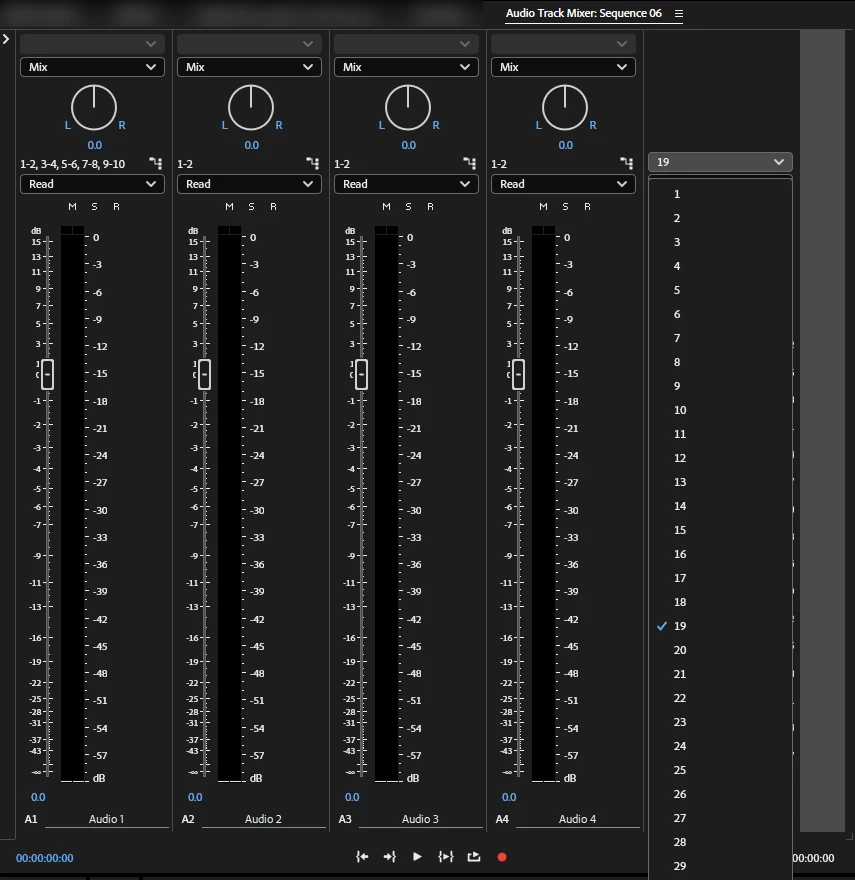
Task: Enable recording on track Audio 3
Action: 430,207
